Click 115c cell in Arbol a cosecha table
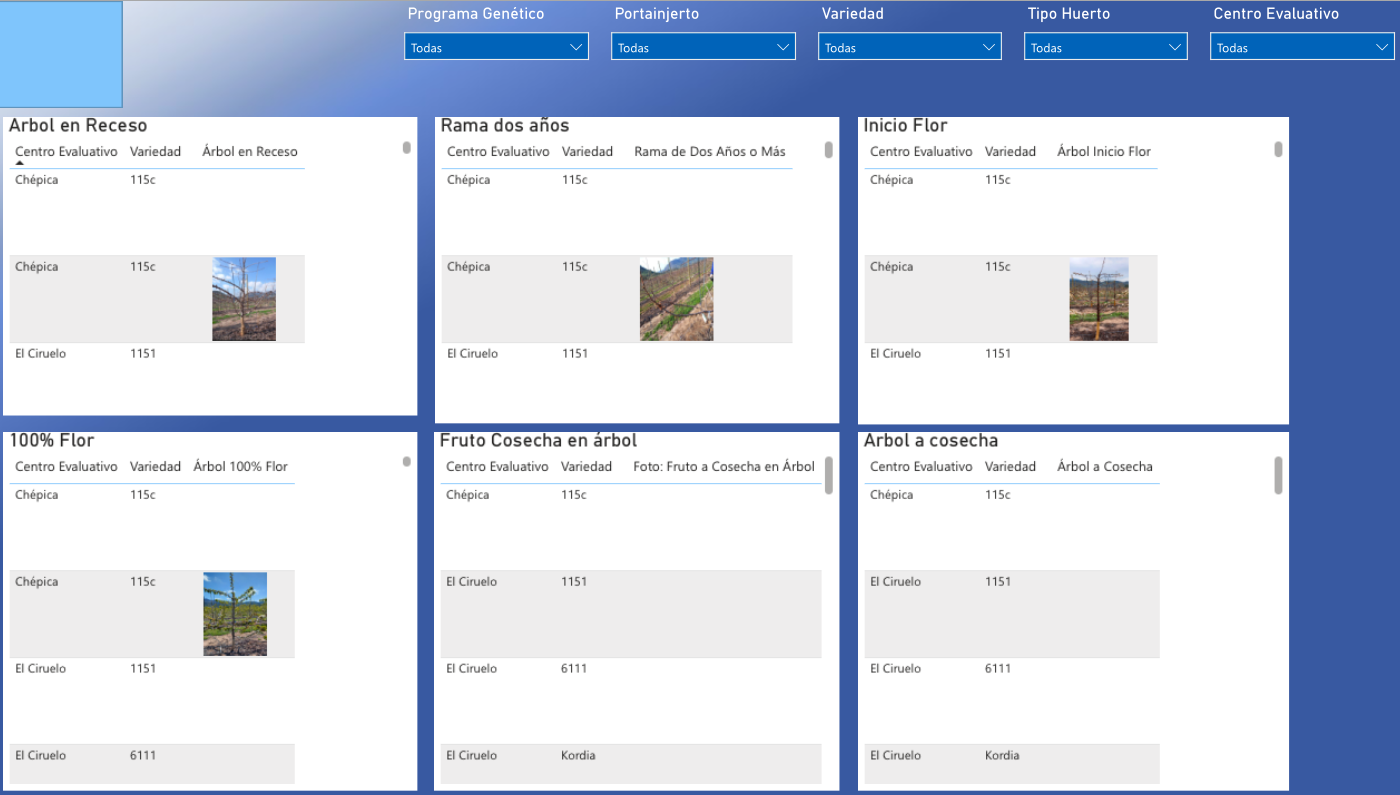Viewport: 1400px width, 795px height. click(x=998, y=495)
